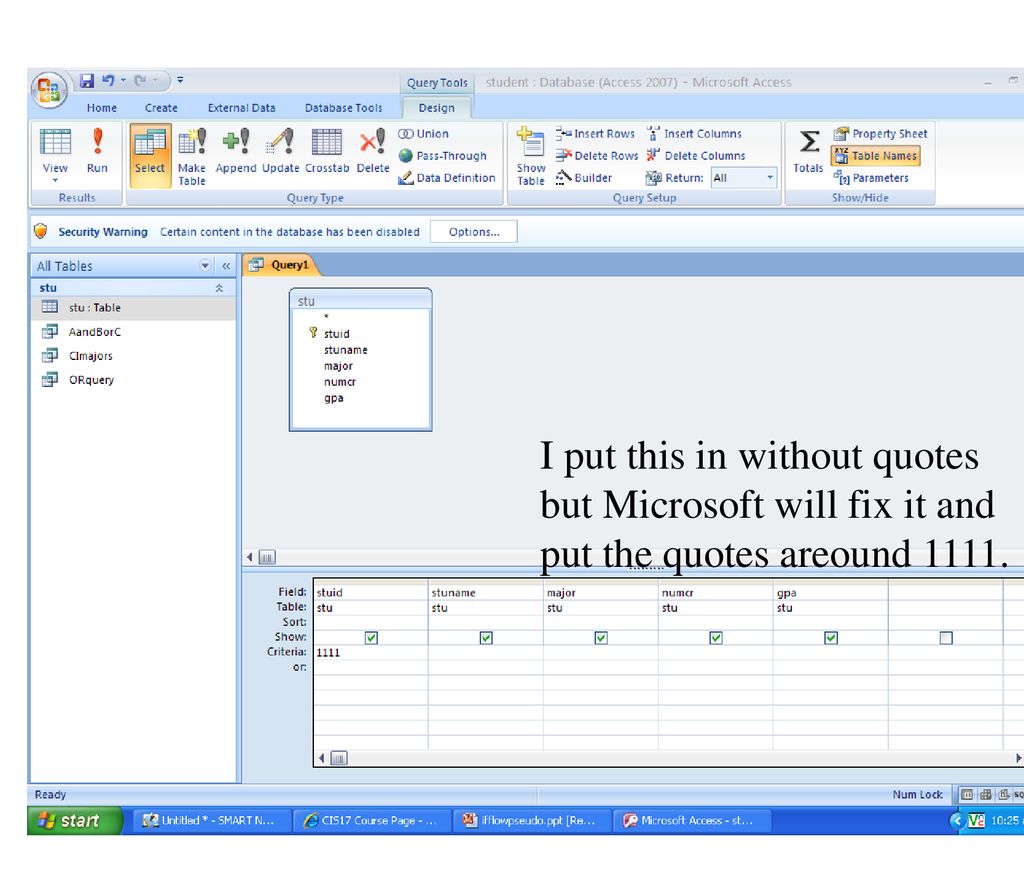Open the Undo history dropdown arrow
The height and width of the screenshot is (874, 1024).
point(123,80)
